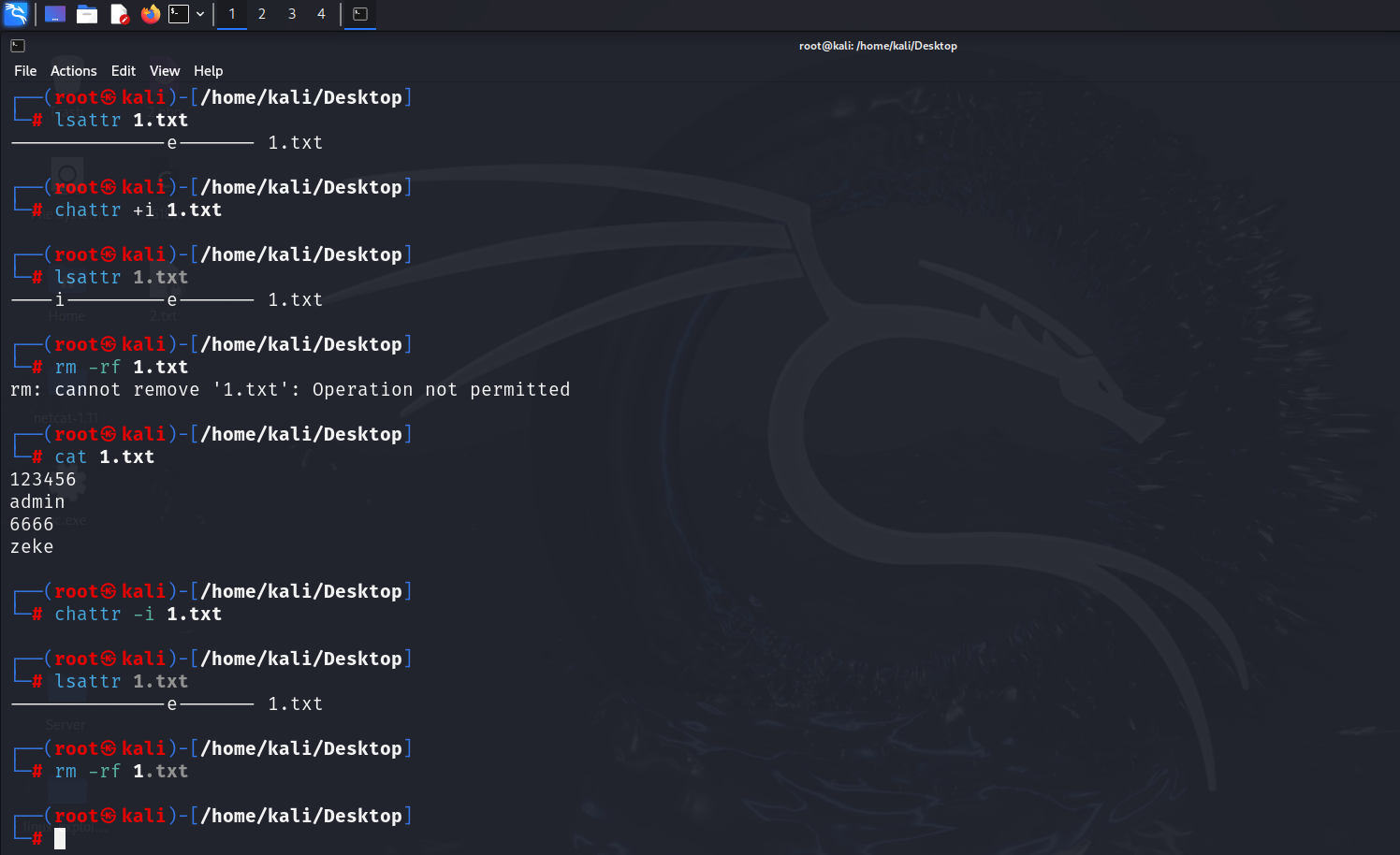Click the show desktop icon in panel
This screenshot has width=1400, height=855.
tap(55, 14)
